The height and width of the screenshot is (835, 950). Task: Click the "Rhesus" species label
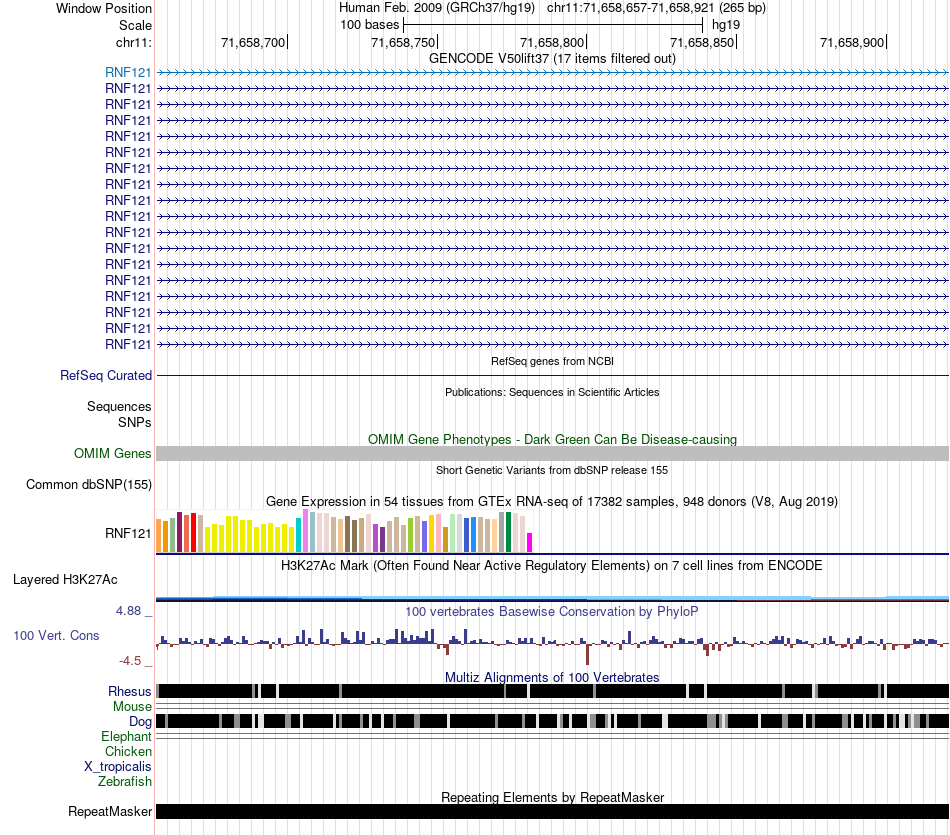coord(130,691)
